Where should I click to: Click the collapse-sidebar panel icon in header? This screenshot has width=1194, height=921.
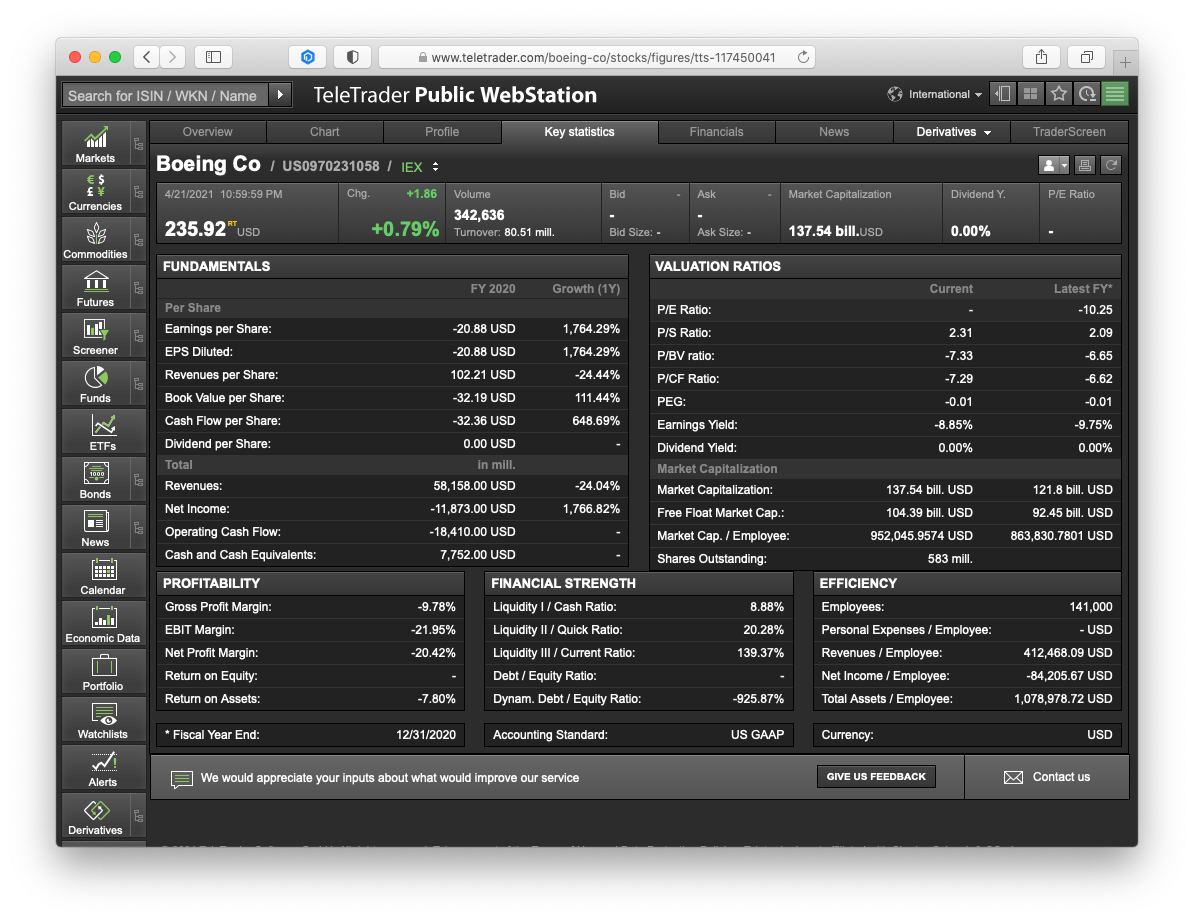[x=1003, y=94]
